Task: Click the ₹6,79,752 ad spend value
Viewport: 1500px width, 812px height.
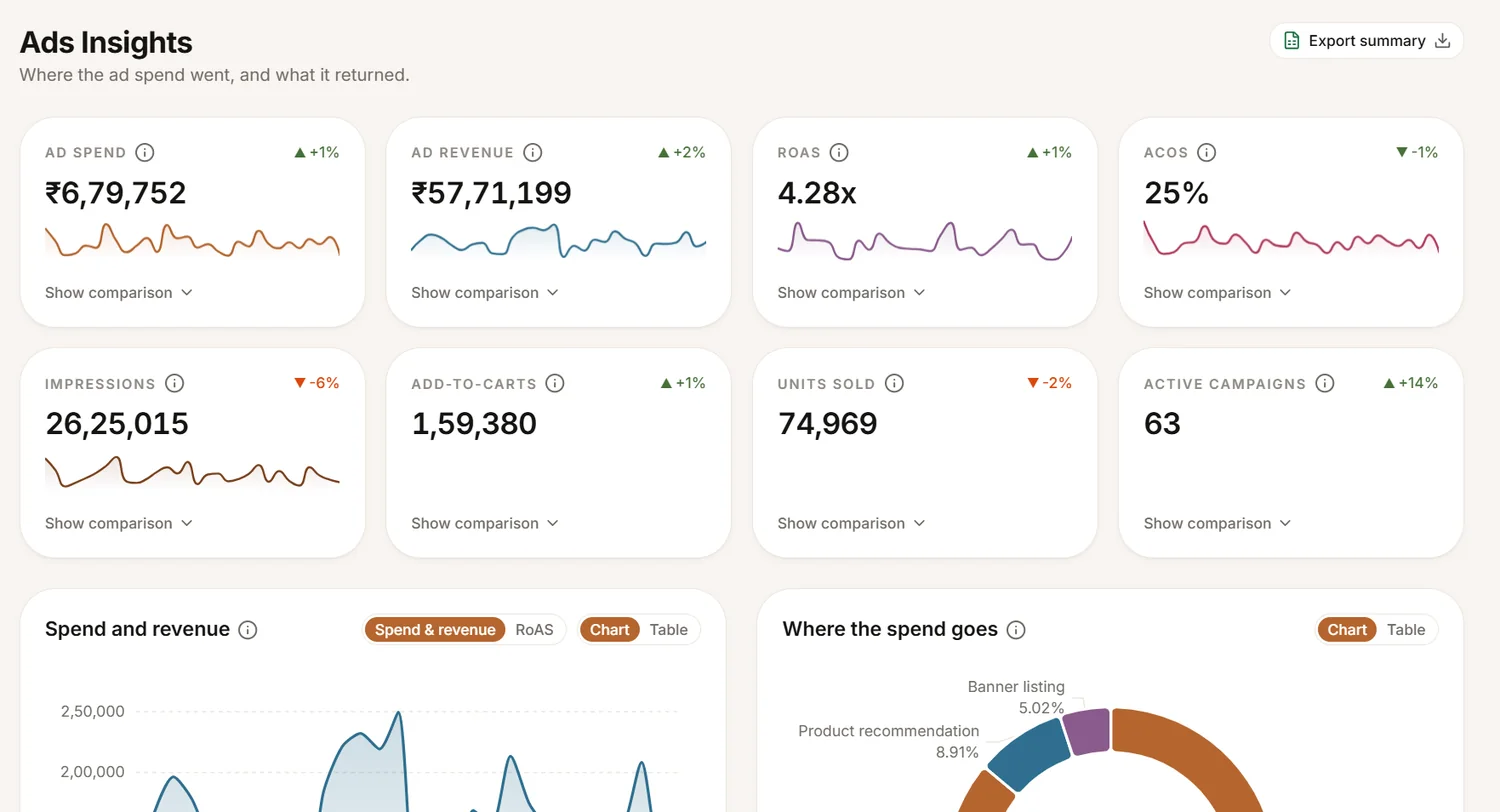Action: coord(116,193)
